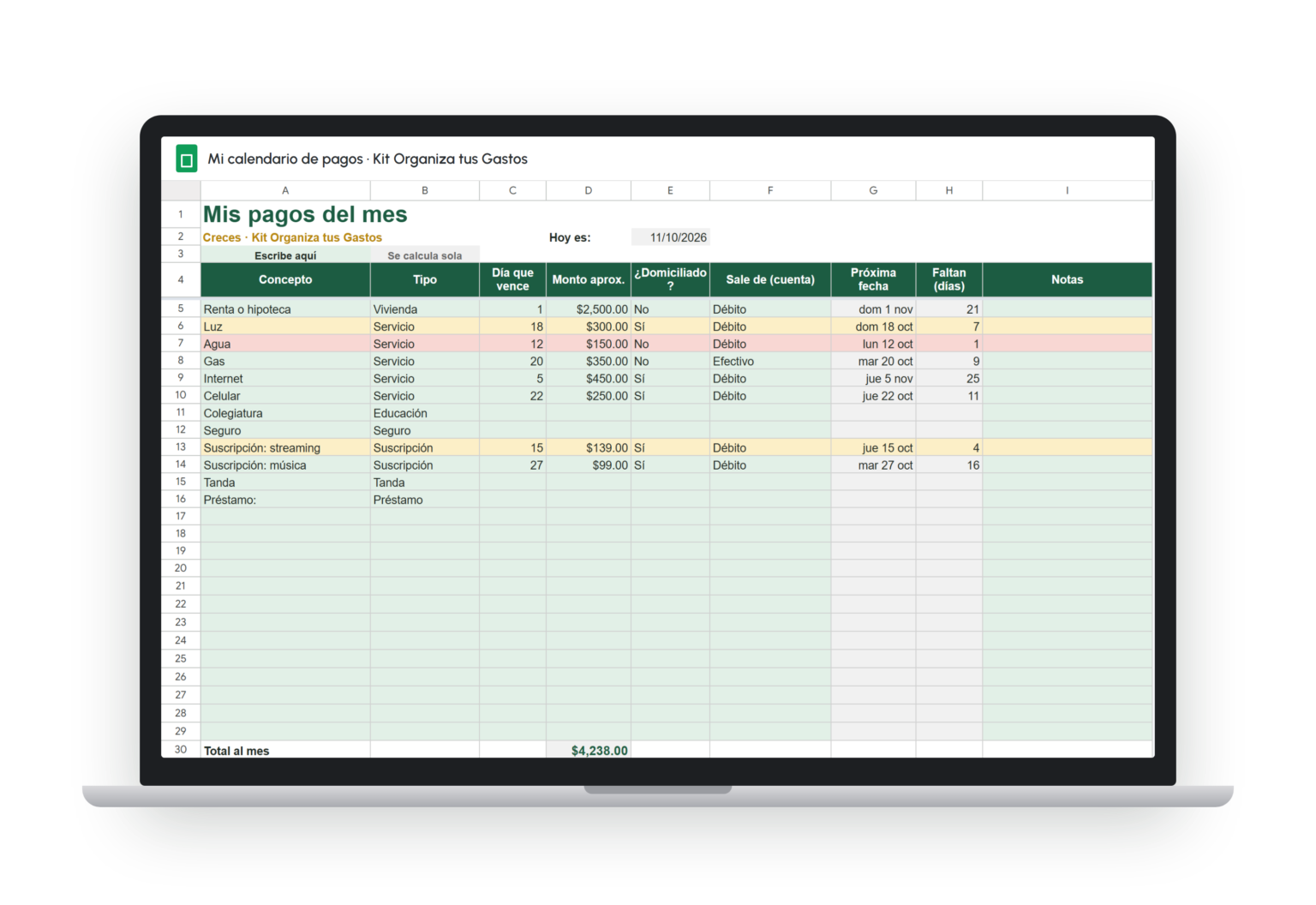The height and width of the screenshot is (905, 1316).
Task: Click the 'Se calcula sola' legend cell
Action: tap(425, 255)
